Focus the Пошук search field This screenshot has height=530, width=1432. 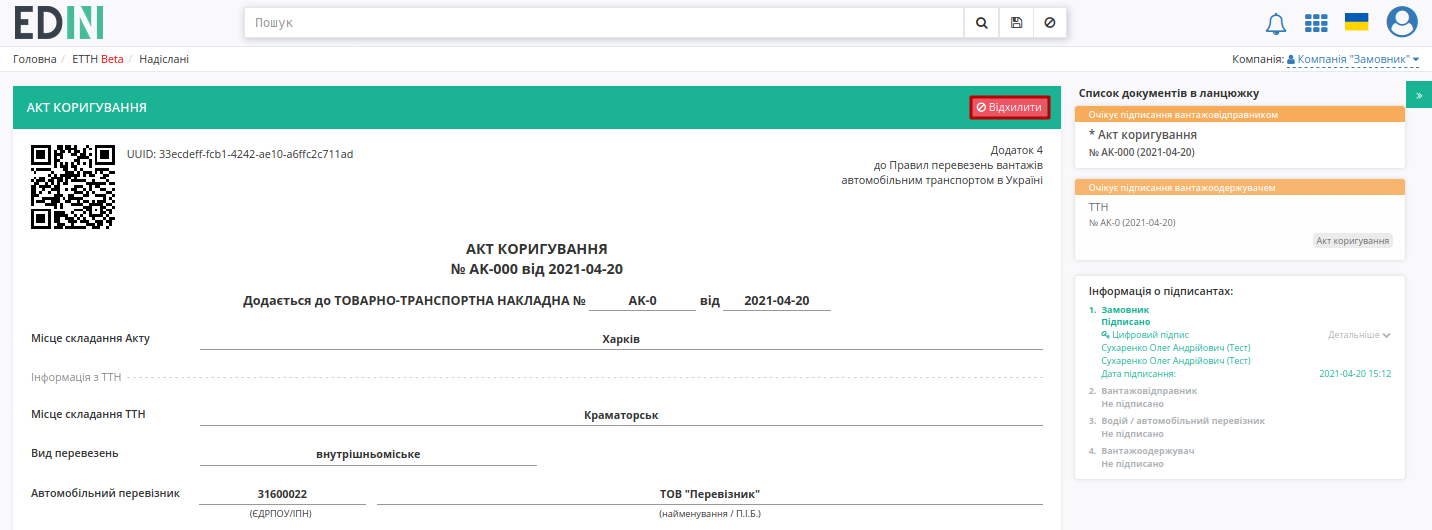604,22
